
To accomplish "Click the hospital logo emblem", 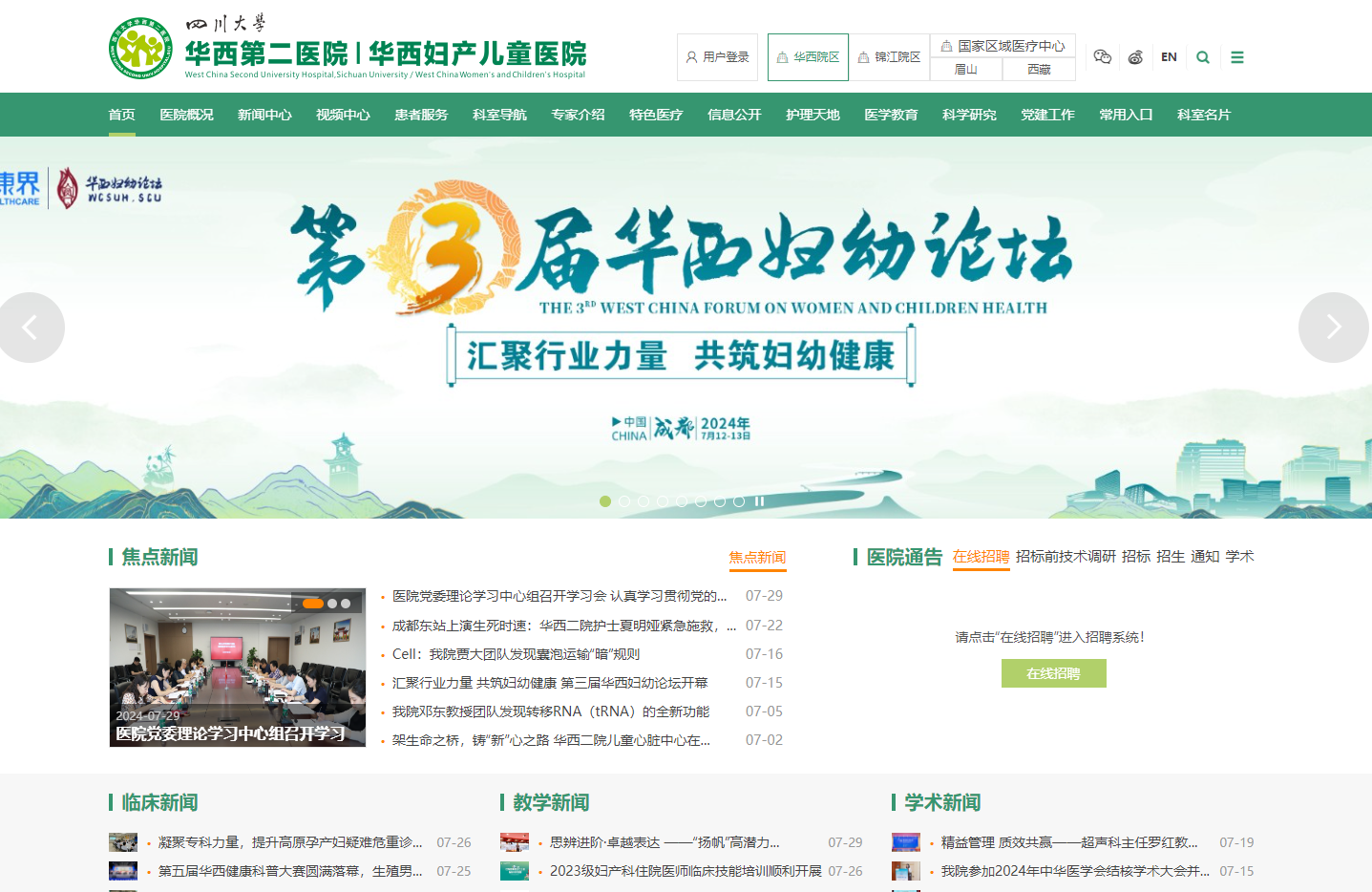I will pos(140,47).
